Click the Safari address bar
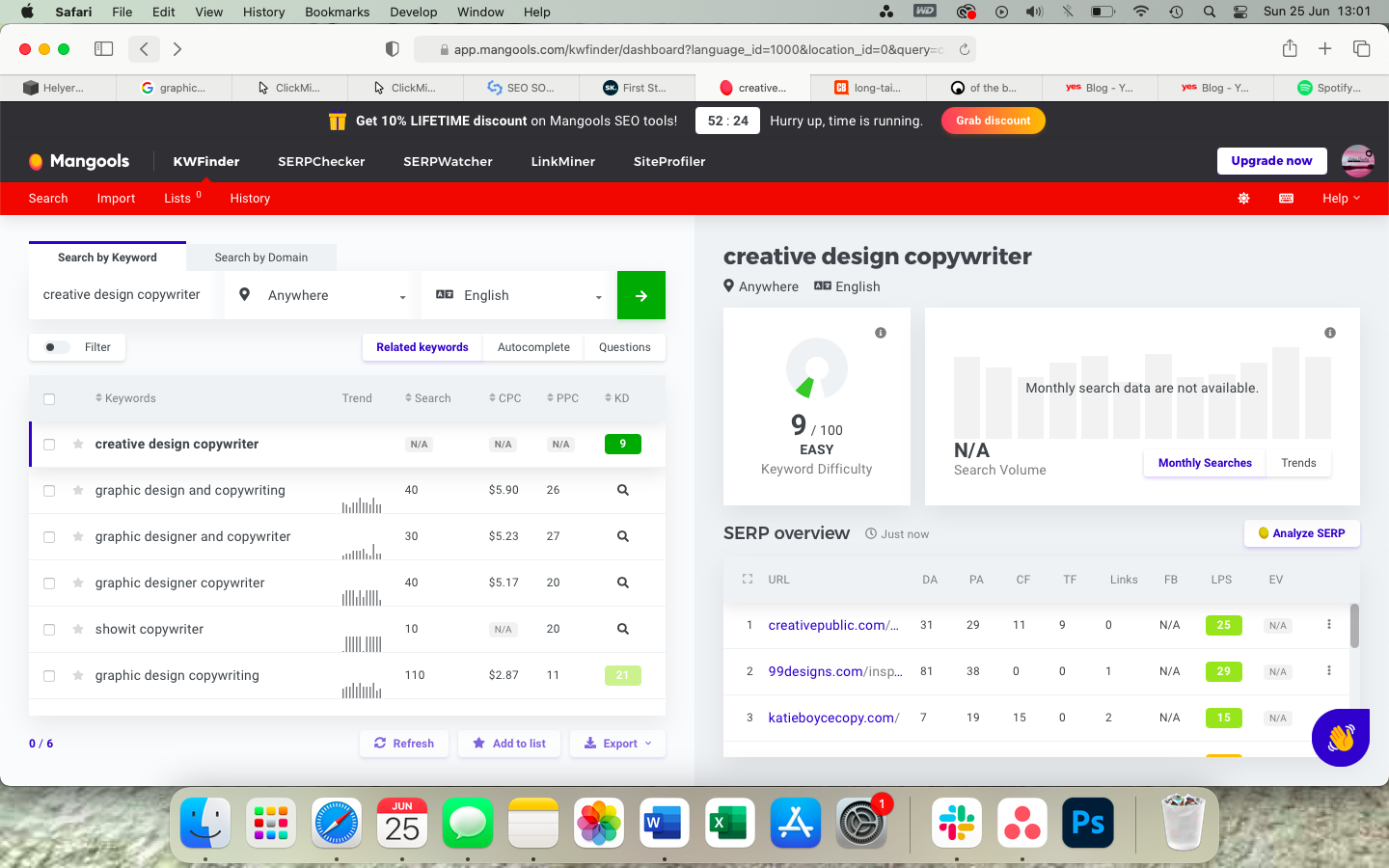Viewport: 1389px width, 868px height. [x=694, y=49]
